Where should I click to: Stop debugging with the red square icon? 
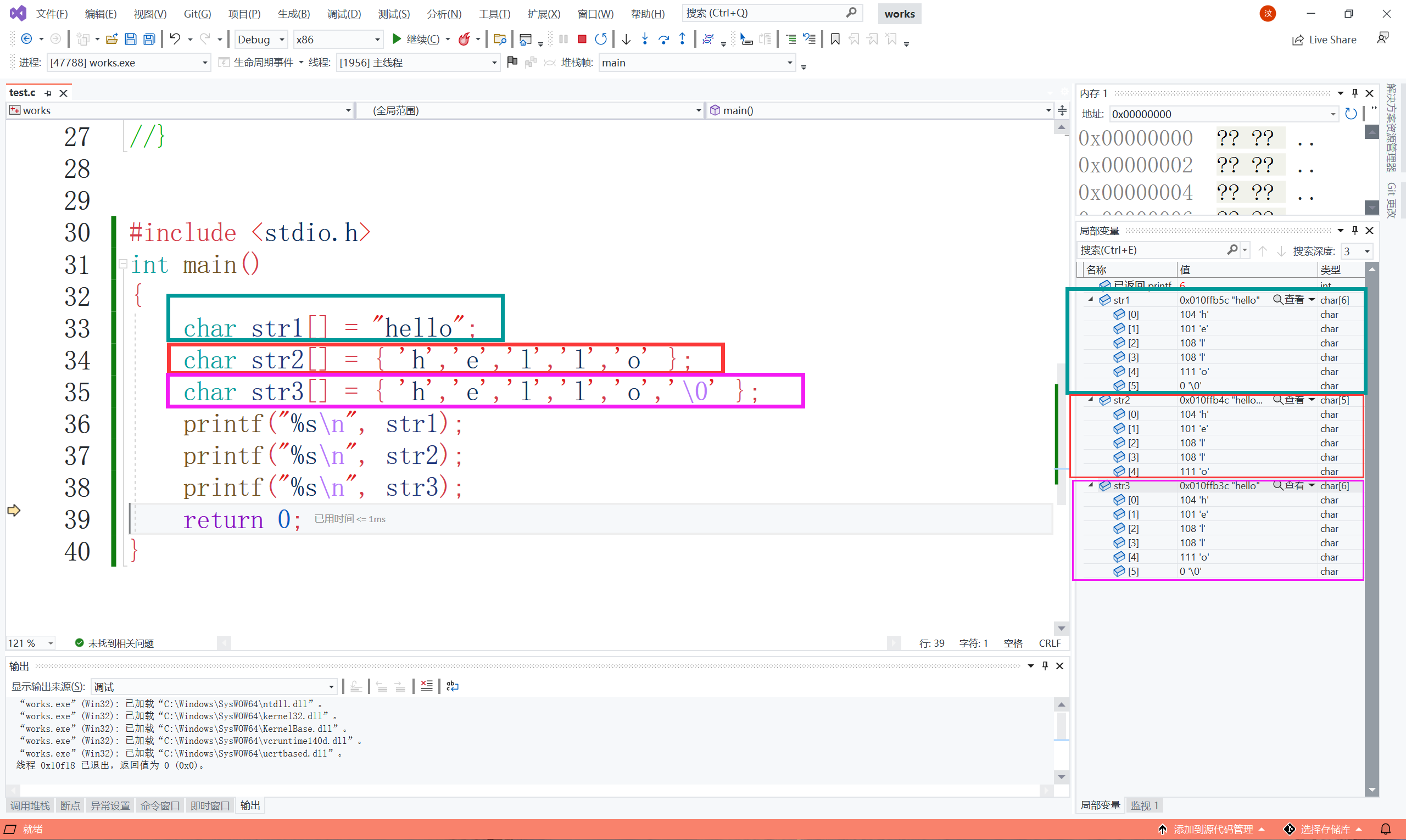coord(582,39)
